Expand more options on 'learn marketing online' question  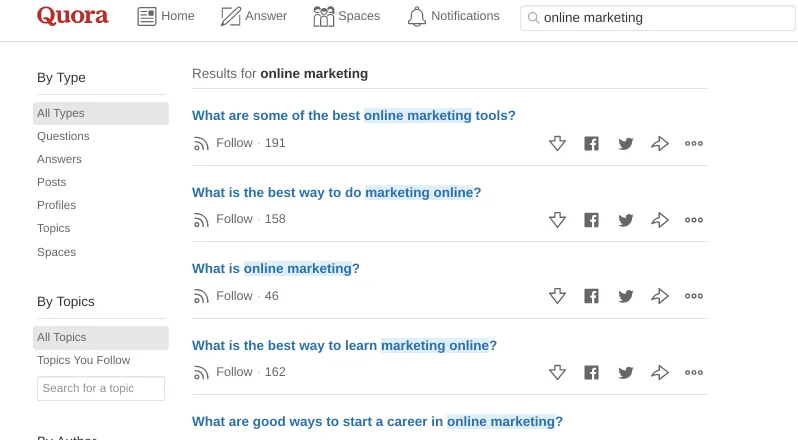click(694, 373)
